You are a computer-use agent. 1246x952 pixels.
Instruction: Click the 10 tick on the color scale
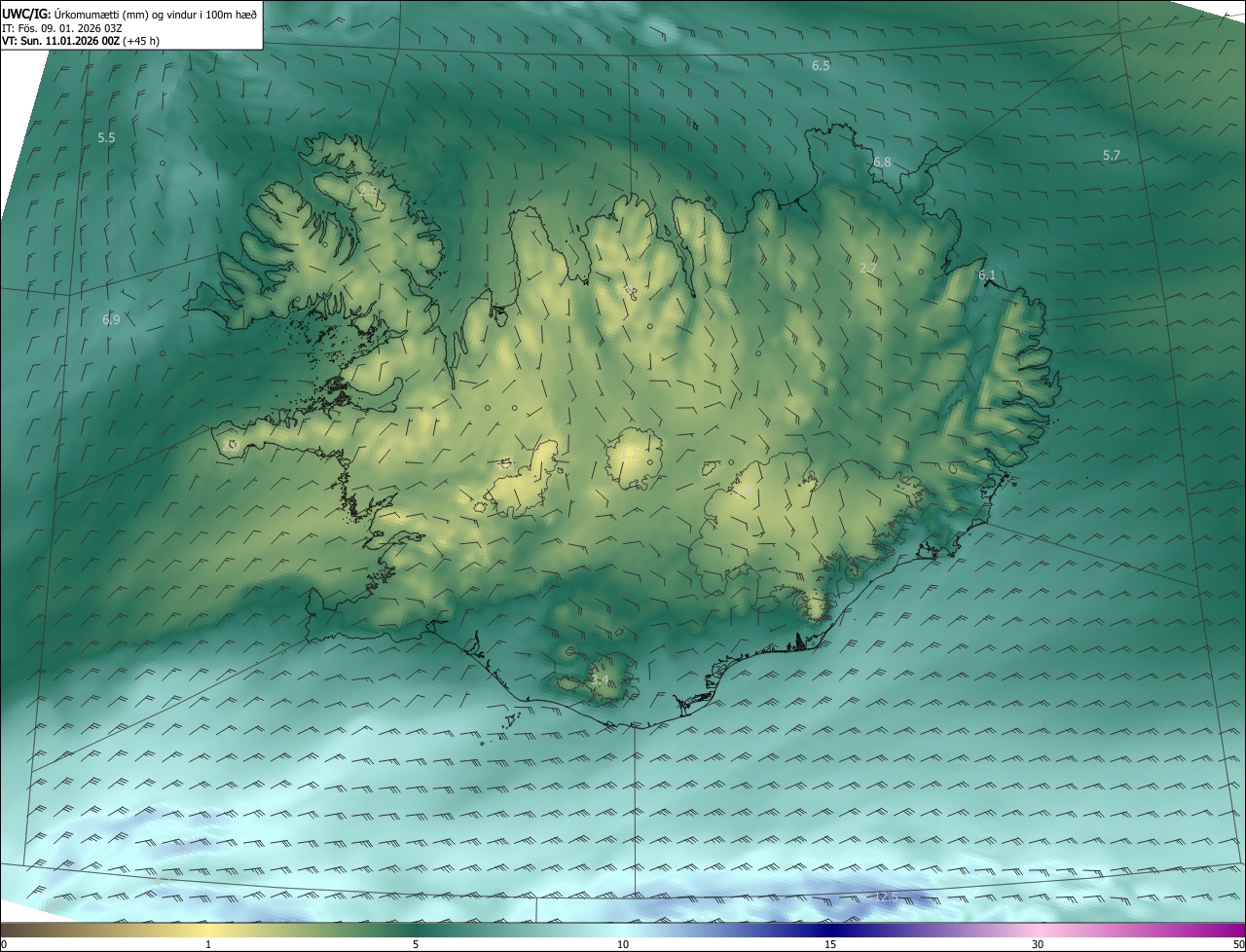pos(623,944)
